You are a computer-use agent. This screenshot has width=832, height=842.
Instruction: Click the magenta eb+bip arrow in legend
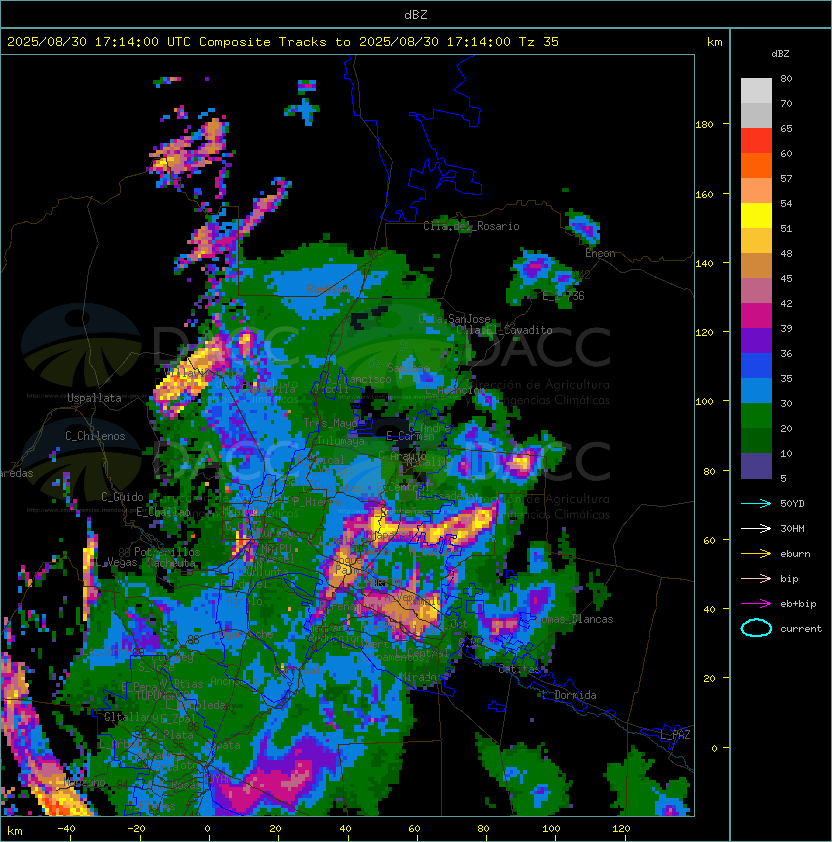click(x=756, y=604)
